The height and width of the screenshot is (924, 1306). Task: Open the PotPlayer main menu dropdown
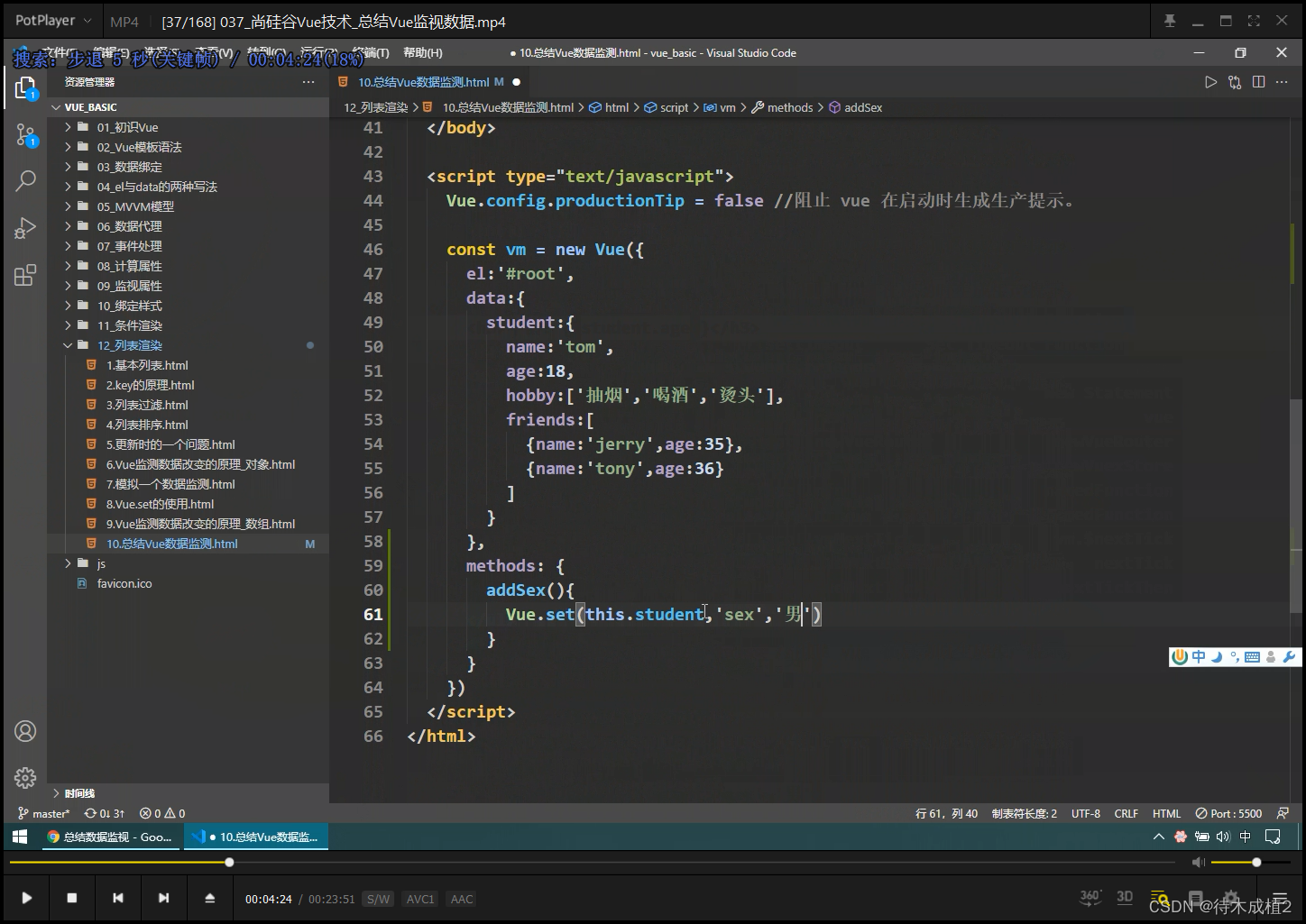[52, 21]
